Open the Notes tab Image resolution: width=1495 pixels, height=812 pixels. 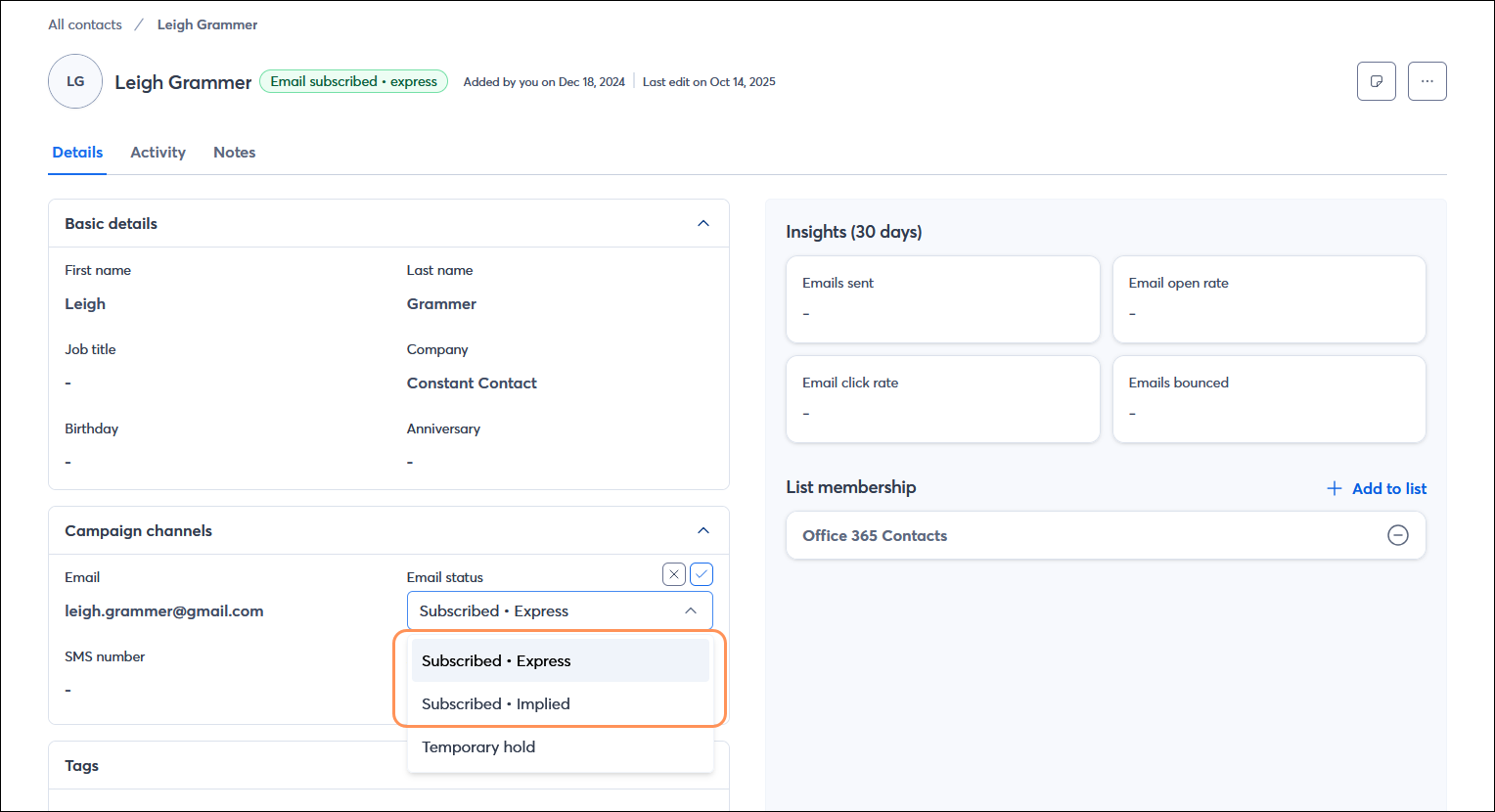tap(234, 153)
